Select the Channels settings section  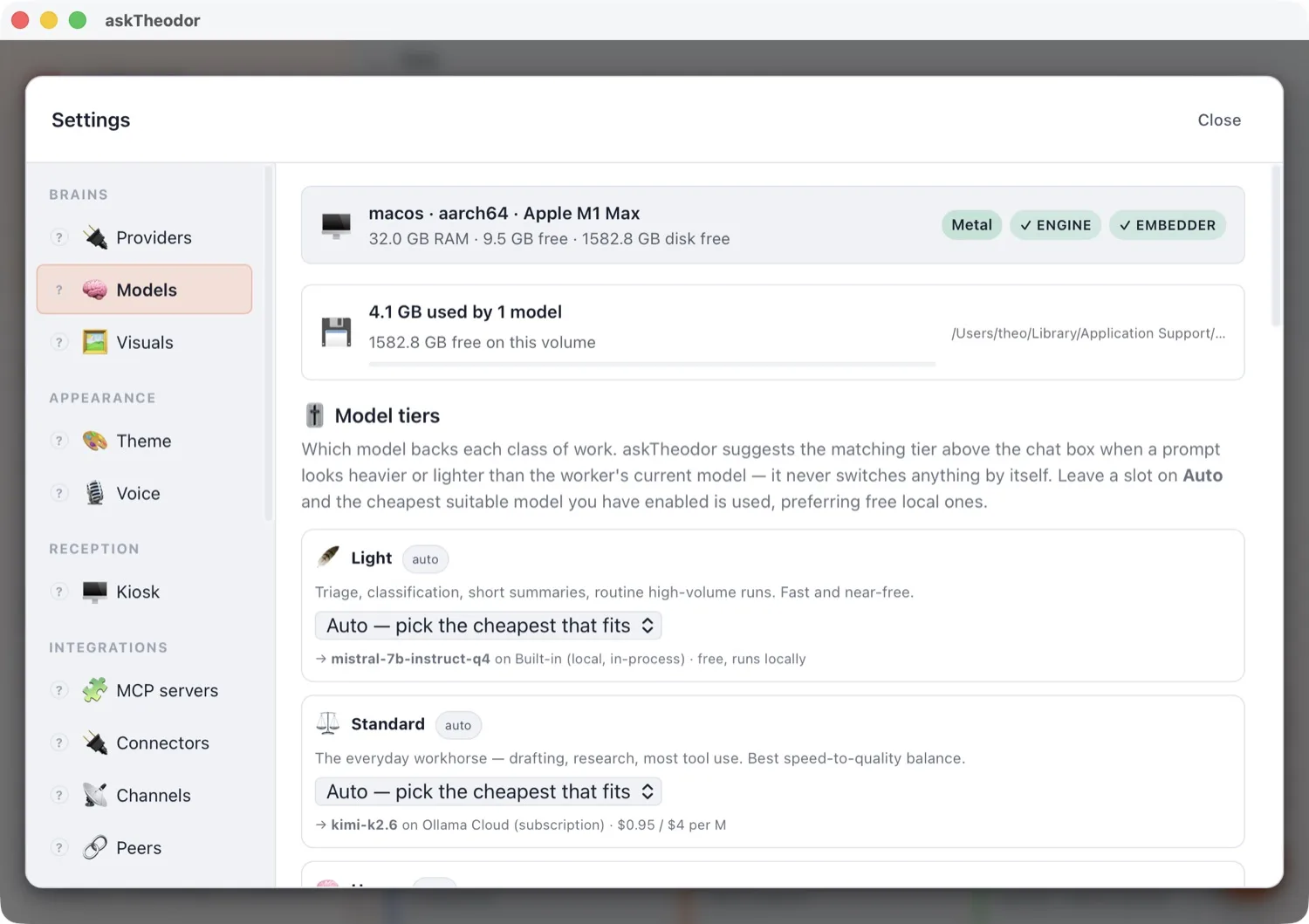tap(145, 795)
